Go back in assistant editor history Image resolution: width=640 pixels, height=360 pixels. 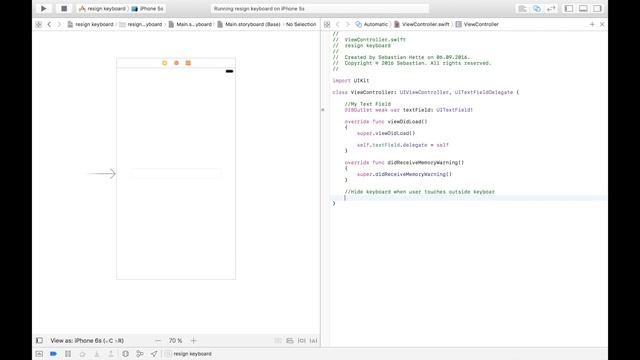[338, 24]
